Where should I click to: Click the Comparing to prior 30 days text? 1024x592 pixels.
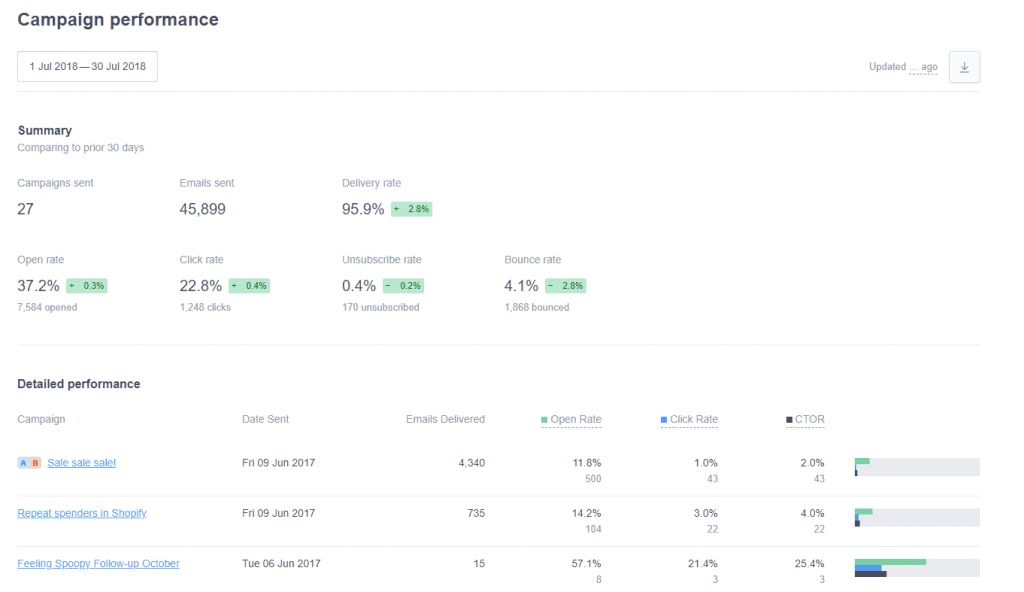coord(81,148)
